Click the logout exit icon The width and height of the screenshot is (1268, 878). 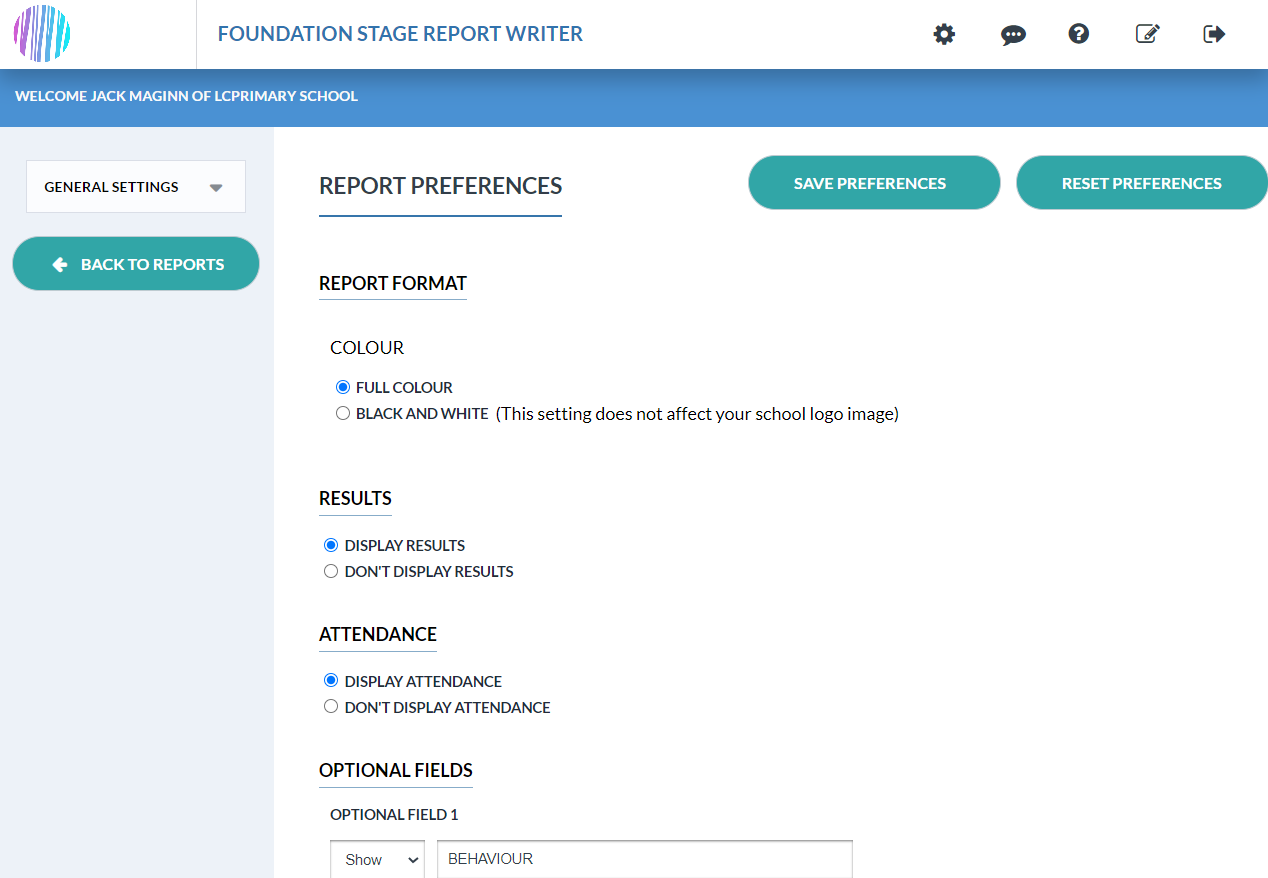(x=1214, y=34)
